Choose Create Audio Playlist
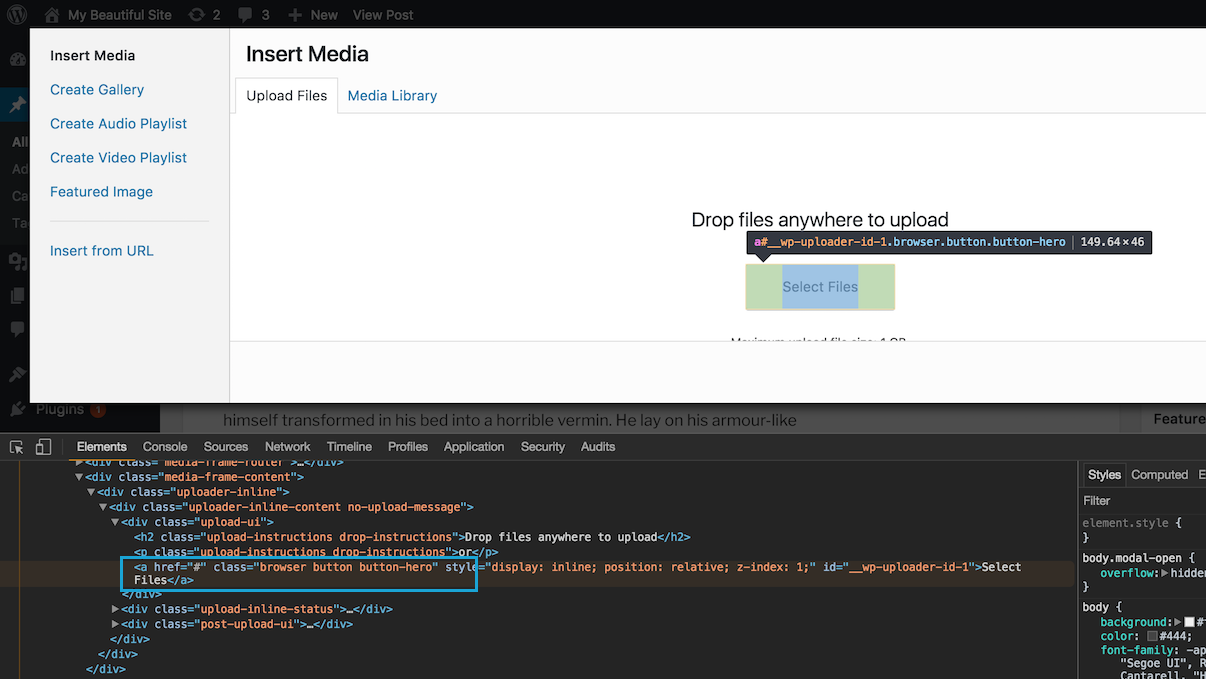The image size is (1206, 679). 119,123
